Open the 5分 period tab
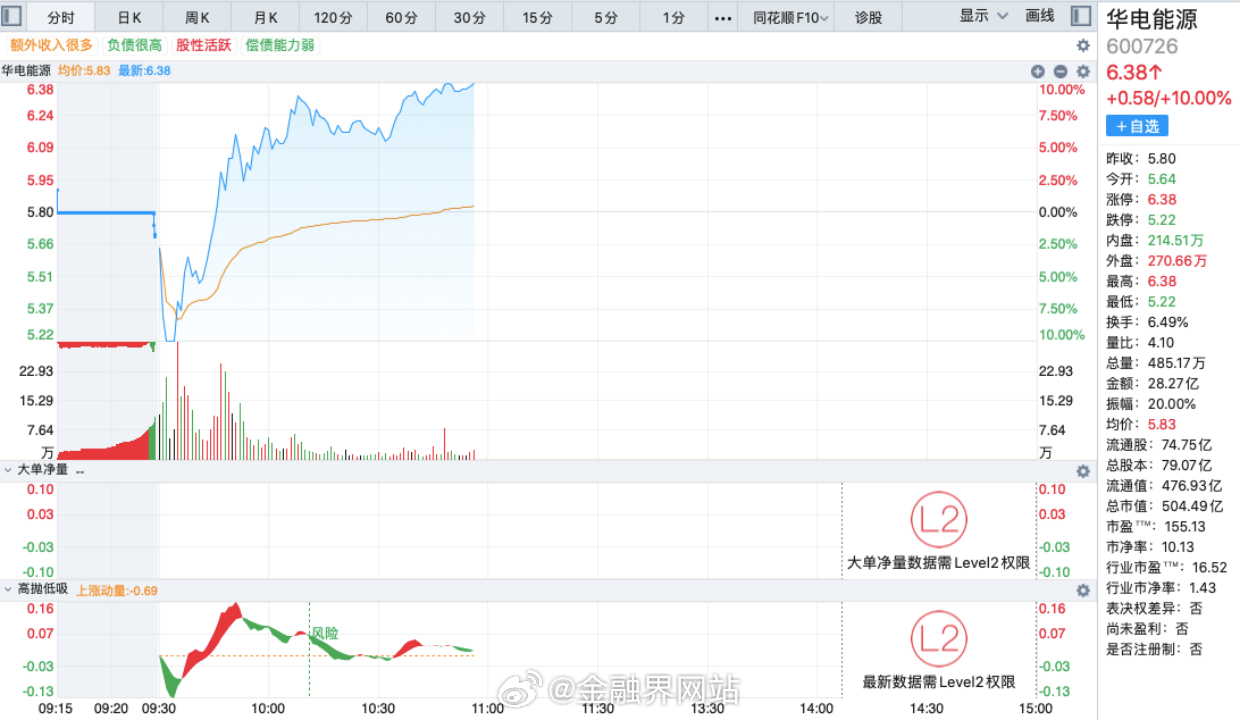The image size is (1240, 720). click(x=605, y=17)
